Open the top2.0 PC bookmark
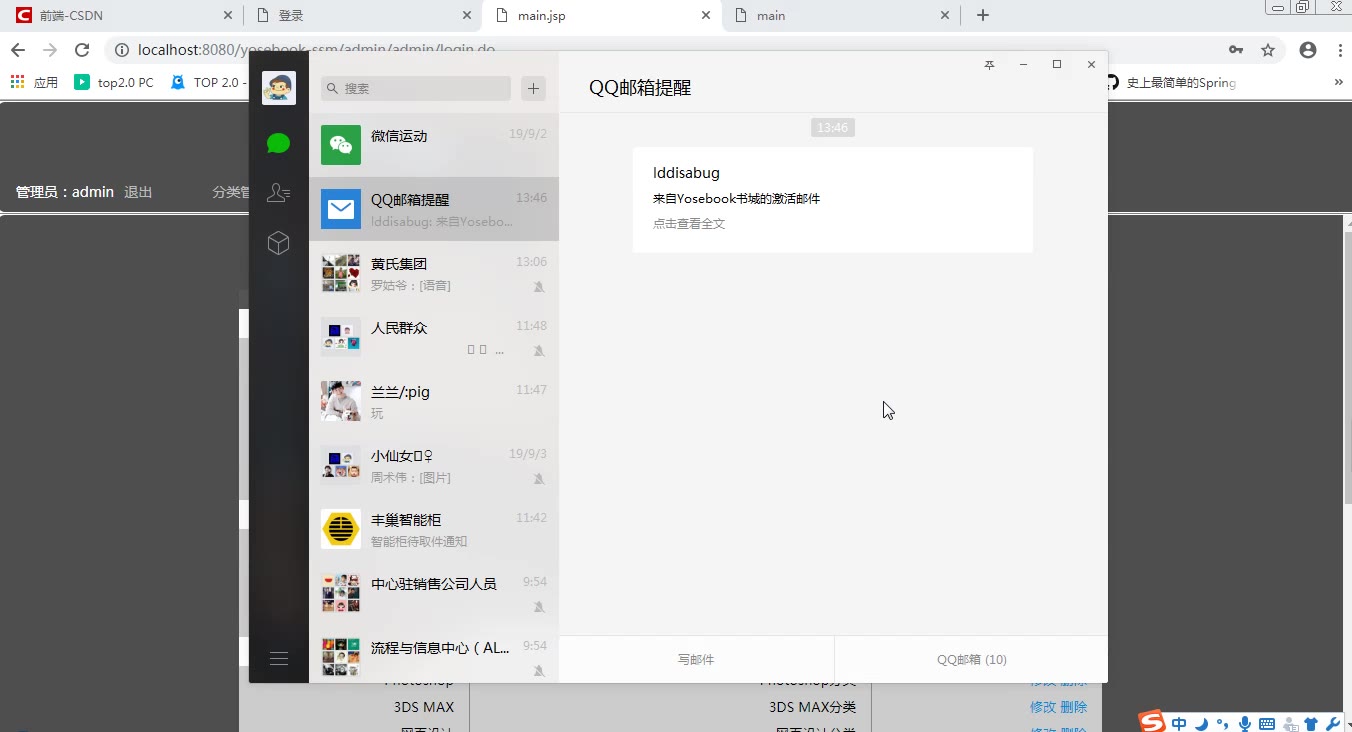The image size is (1352, 732). pos(114,83)
